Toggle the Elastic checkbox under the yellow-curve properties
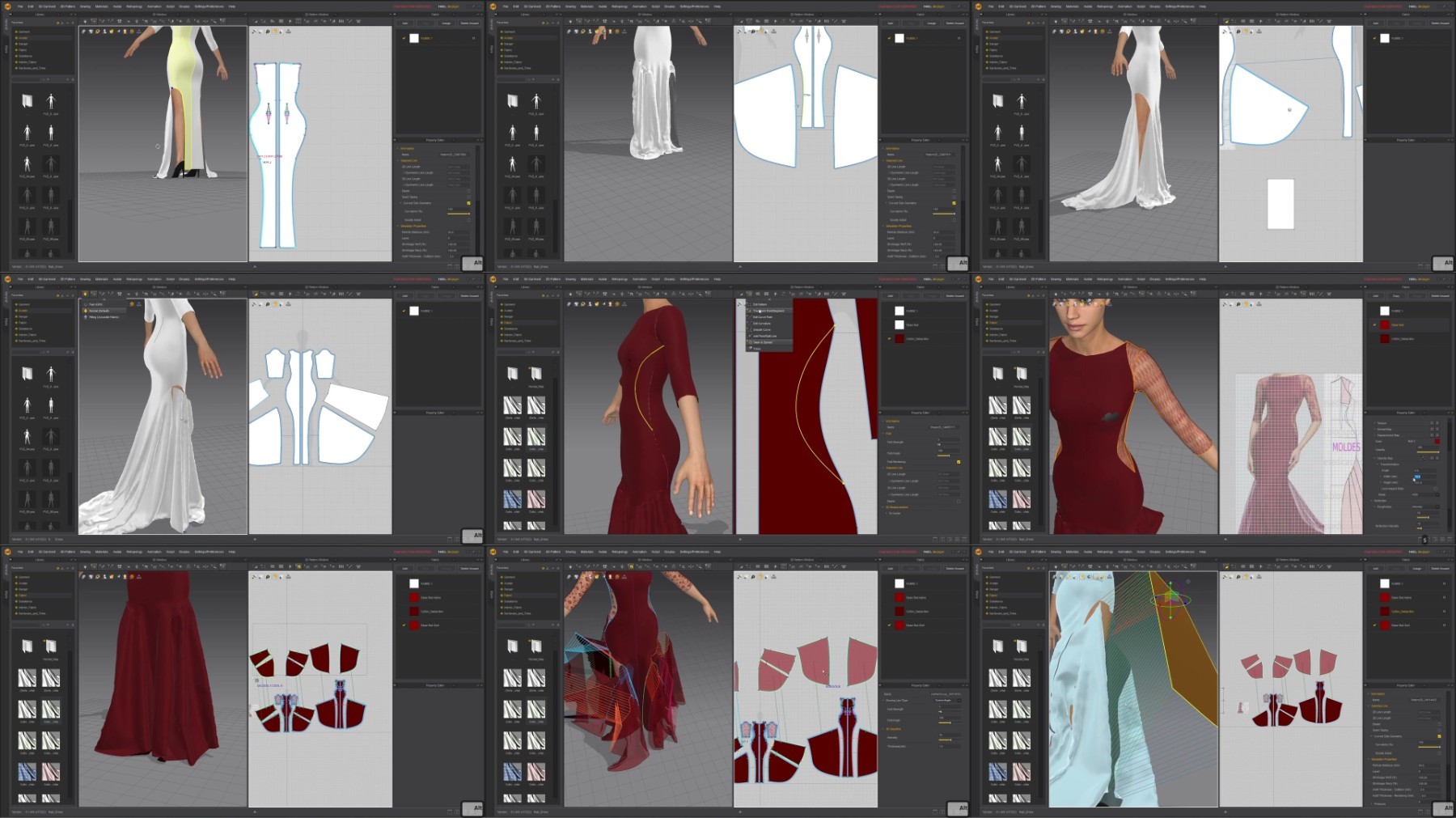Screen dimensions: 1456x818 [959, 501]
